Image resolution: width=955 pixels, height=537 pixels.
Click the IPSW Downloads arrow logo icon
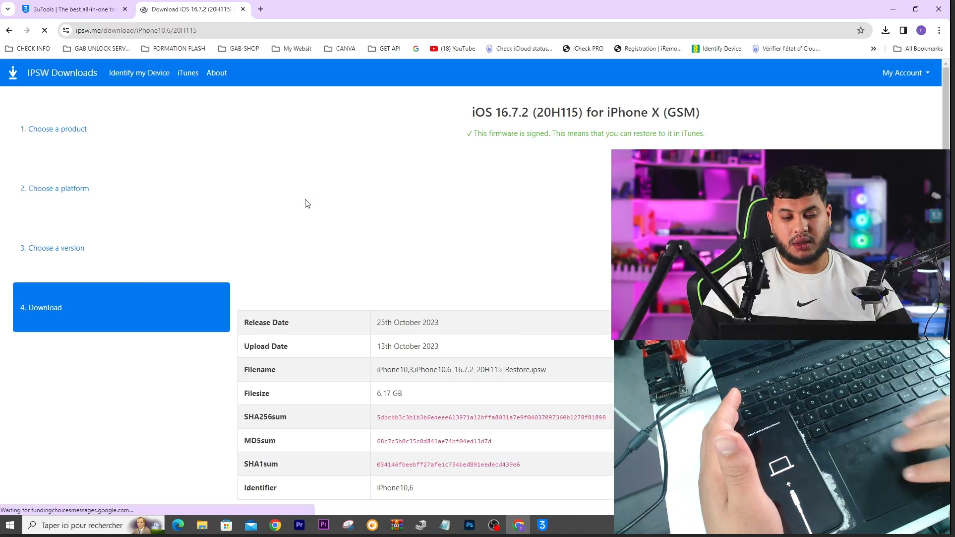13,73
